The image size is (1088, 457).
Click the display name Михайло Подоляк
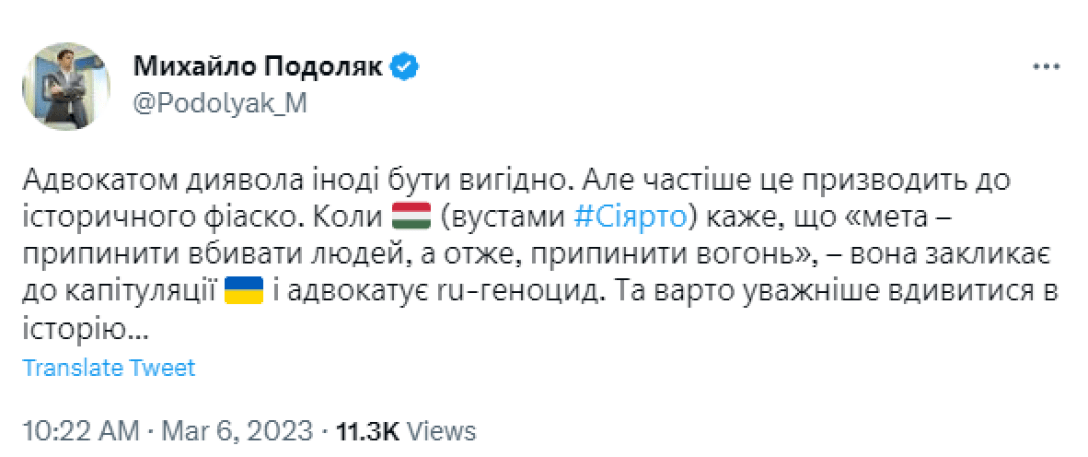pos(259,67)
